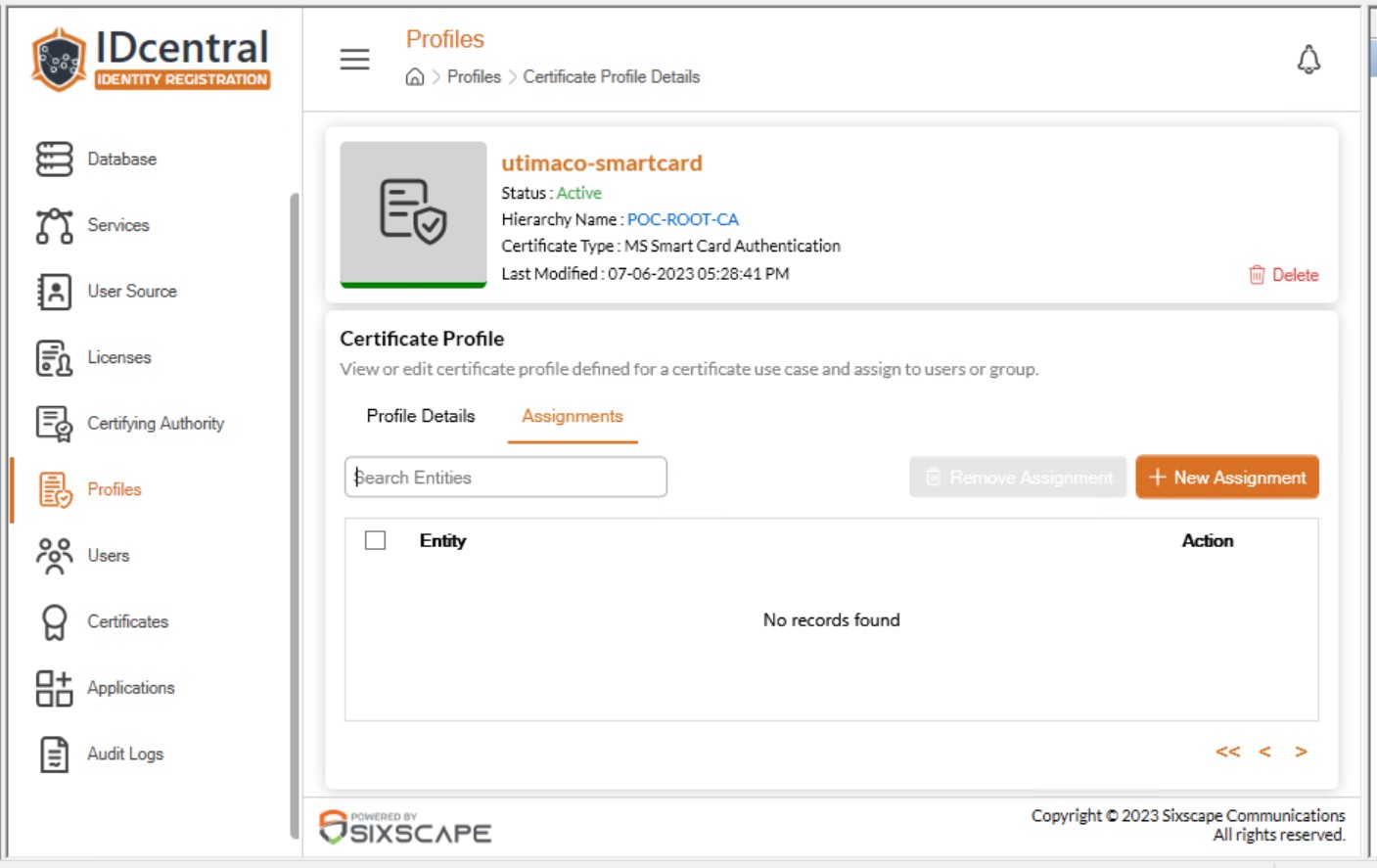The height and width of the screenshot is (868, 1377).
Task: Click Certificate Profile Details breadcrumb
Action: coord(612,77)
